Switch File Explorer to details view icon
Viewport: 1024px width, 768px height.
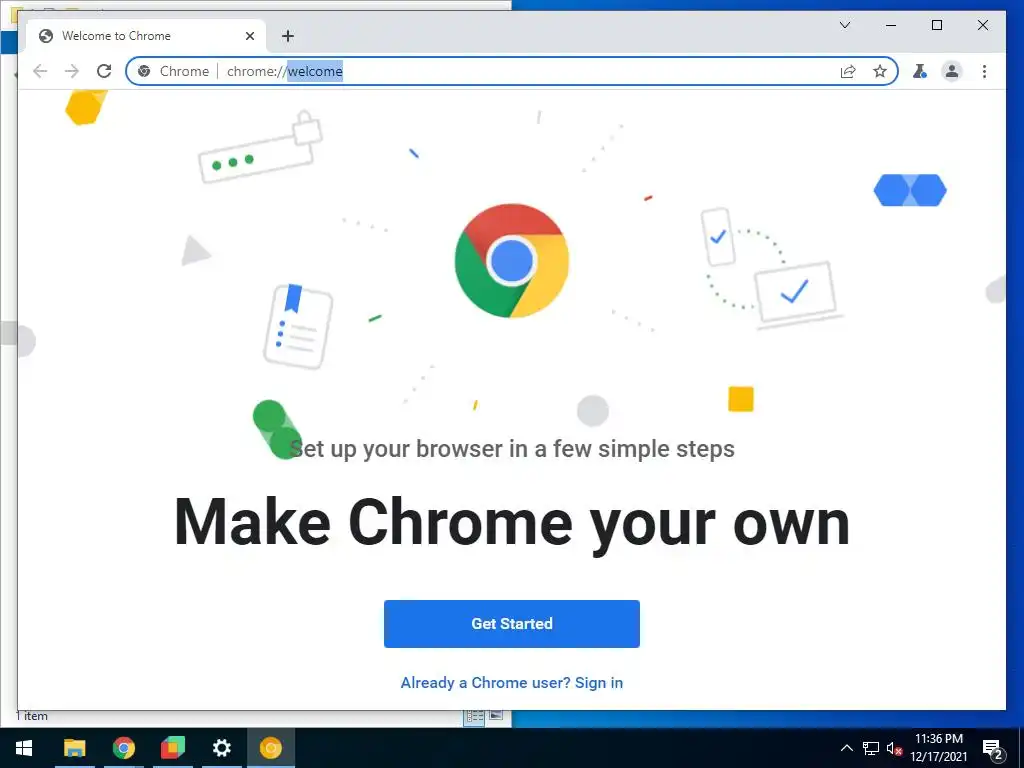pyautogui.click(x=474, y=717)
